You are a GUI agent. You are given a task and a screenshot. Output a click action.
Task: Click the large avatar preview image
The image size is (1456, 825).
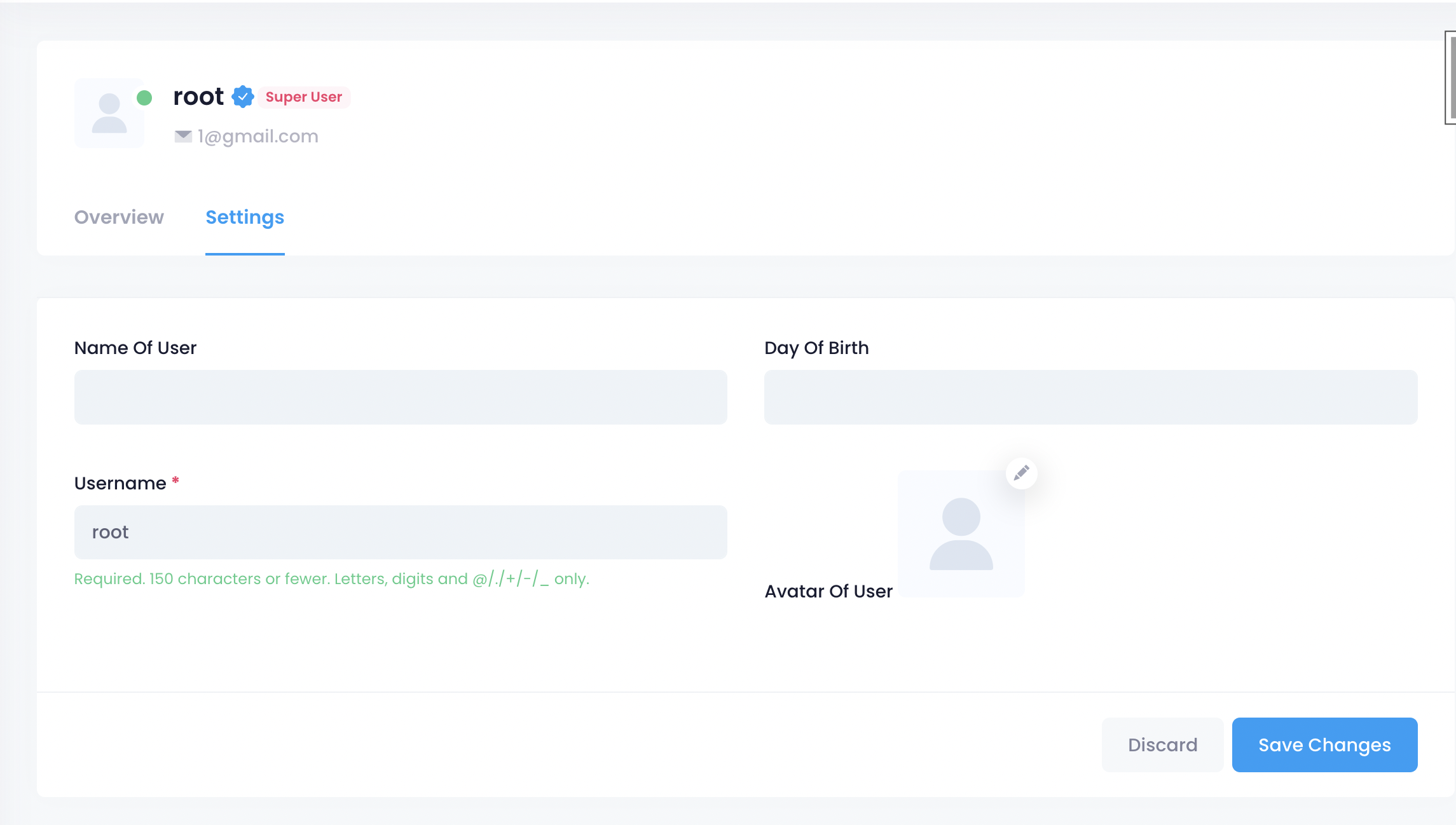[961, 534]
